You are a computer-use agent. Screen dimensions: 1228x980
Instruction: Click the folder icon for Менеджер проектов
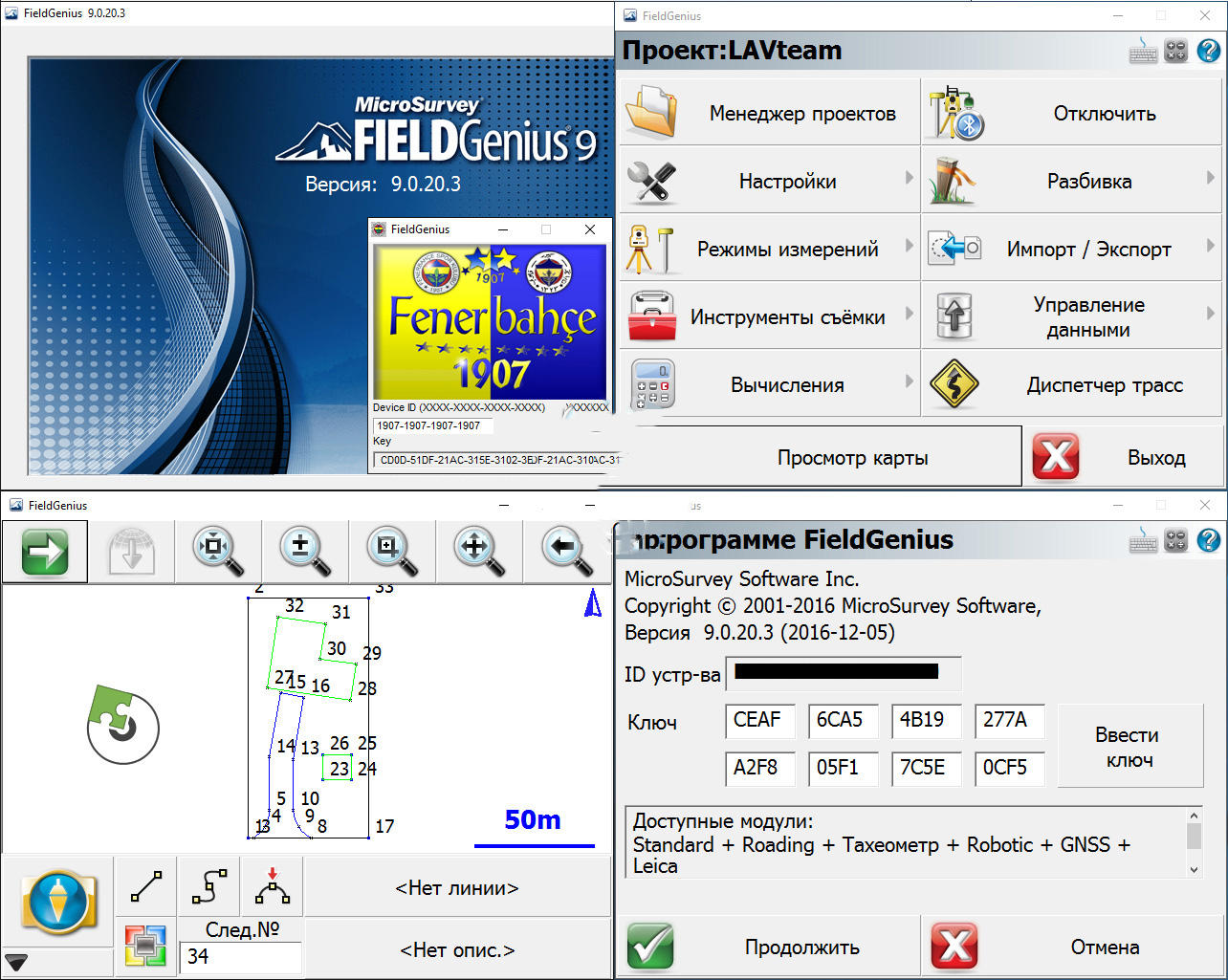pos(652,113)
